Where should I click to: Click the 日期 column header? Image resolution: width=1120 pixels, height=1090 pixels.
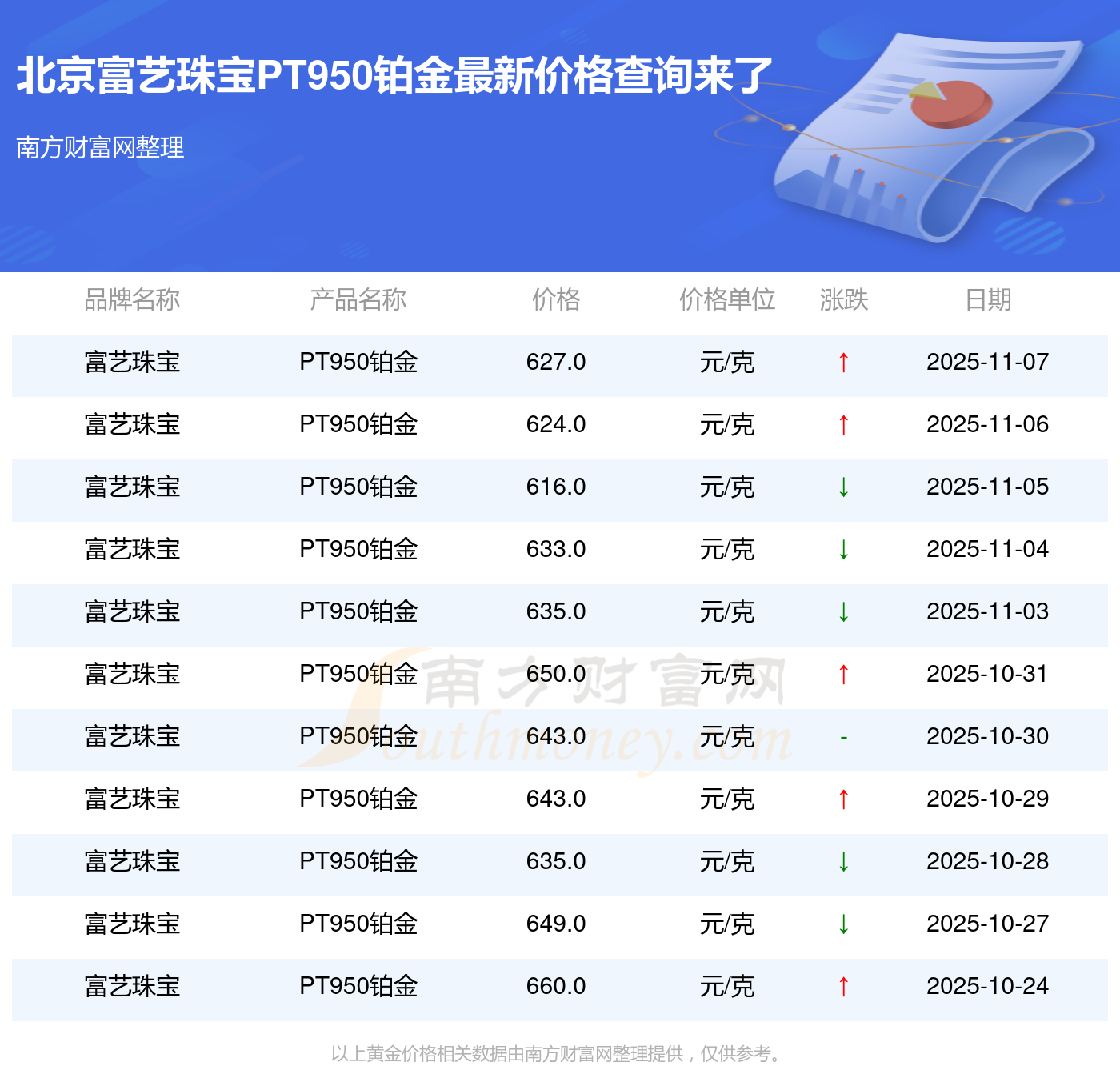(988, 300)
